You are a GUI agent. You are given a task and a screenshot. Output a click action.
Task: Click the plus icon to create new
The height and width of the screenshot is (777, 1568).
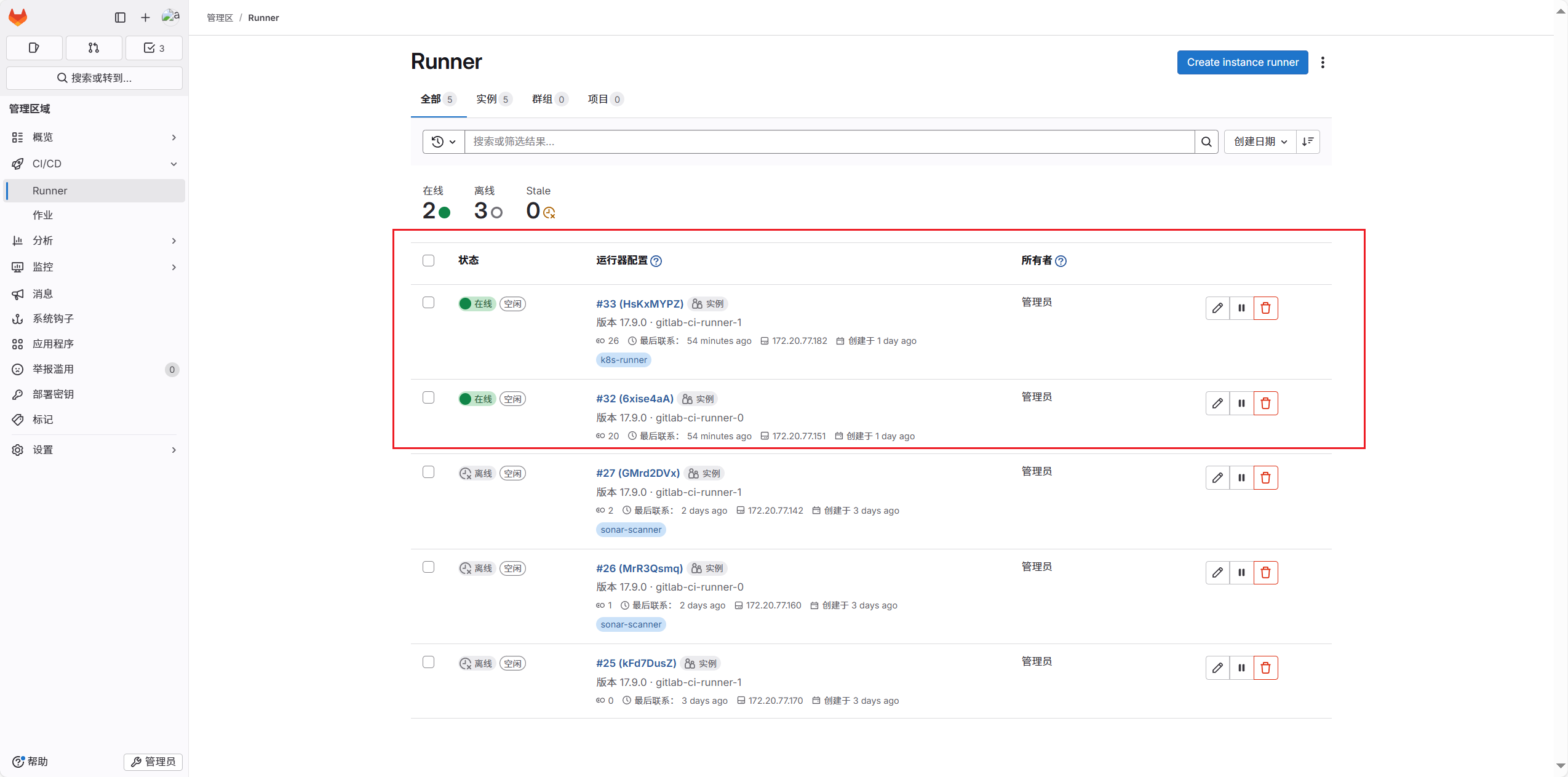click(x=145, y=17)
